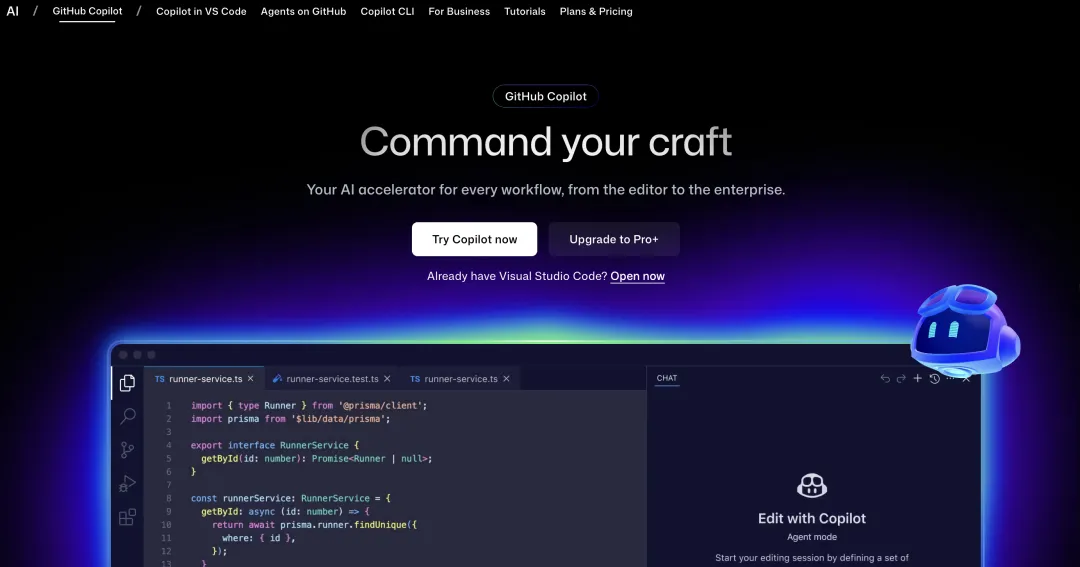
Task: Open the Run and Debug icon
Action: [127, 484]
